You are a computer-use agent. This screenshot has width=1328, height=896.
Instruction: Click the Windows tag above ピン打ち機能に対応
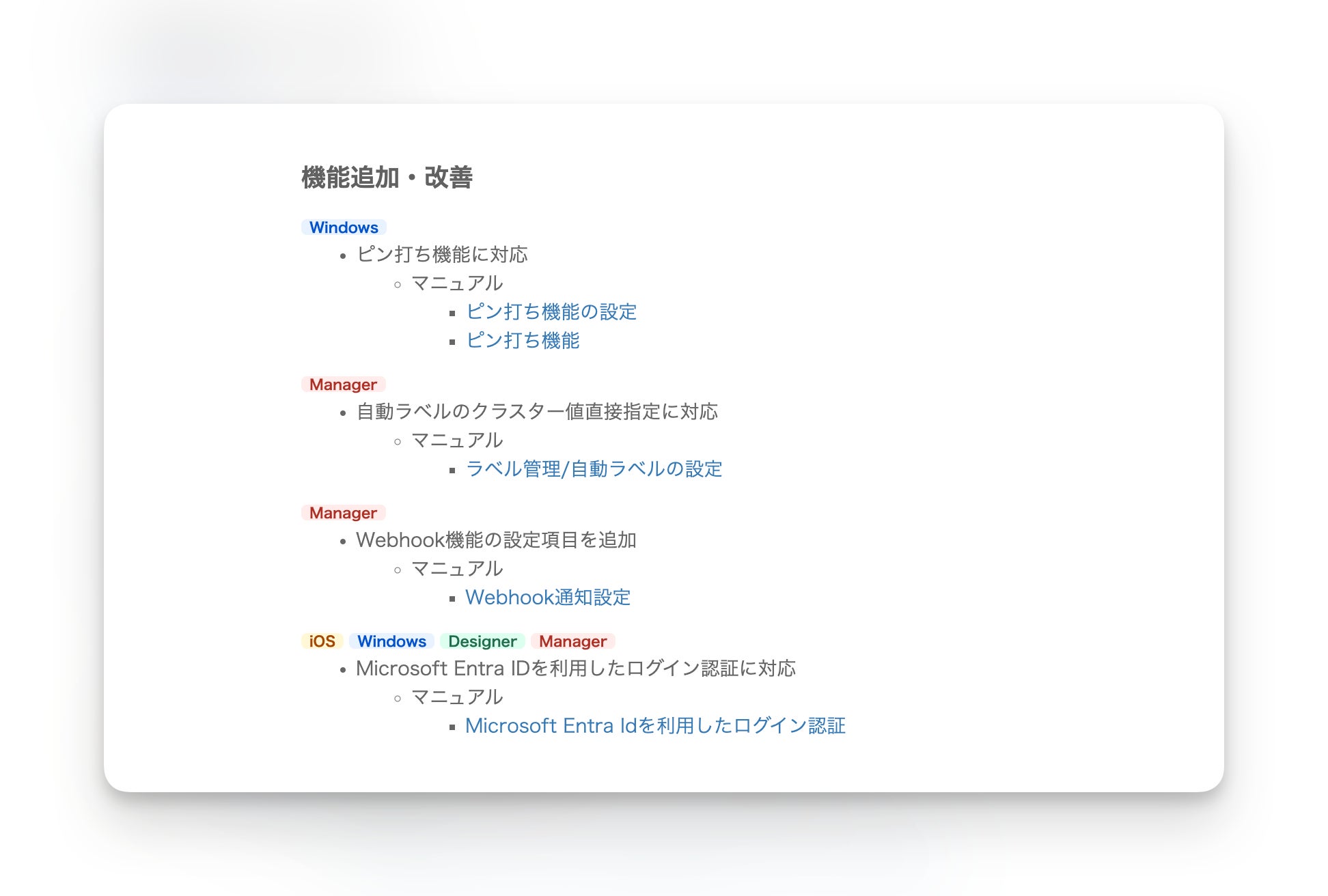pyautogui.click(x=344, y=227)
